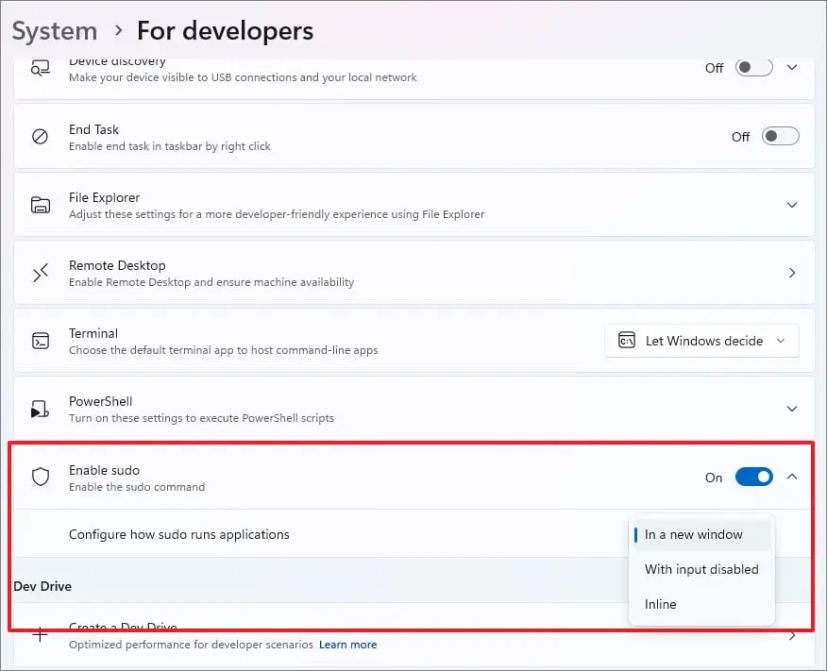
Task: Toggle Device discovery on
Action: tap(752, 67)
